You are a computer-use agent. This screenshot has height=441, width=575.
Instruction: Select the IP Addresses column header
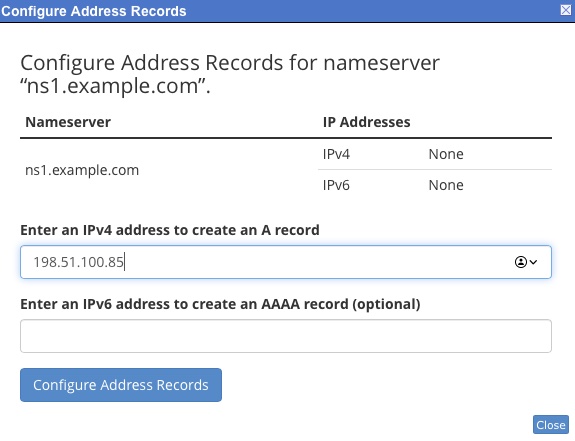367,122
